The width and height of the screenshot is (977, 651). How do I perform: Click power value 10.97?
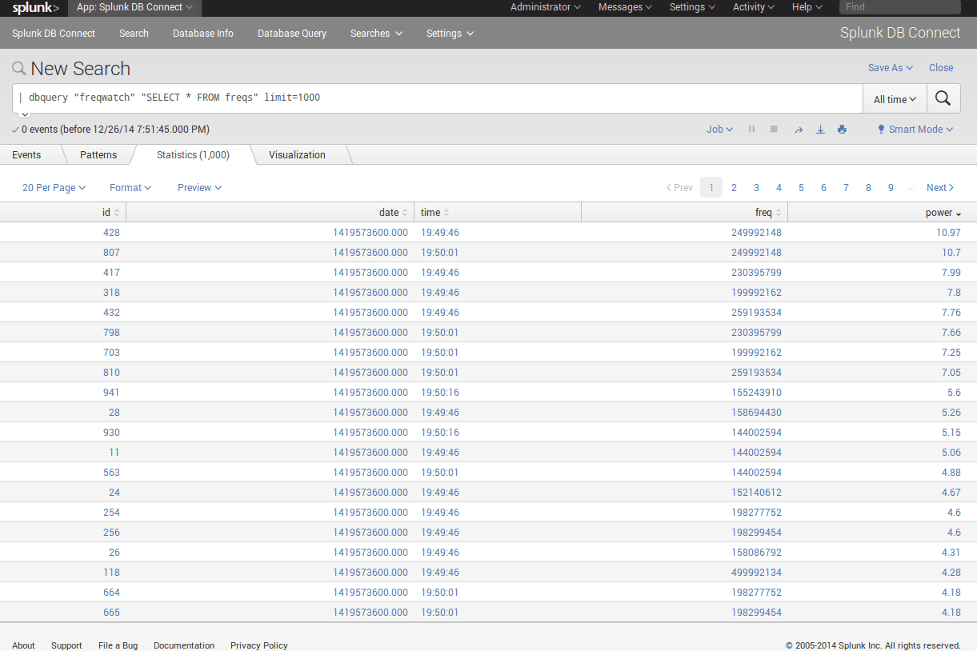click(948, 232)
